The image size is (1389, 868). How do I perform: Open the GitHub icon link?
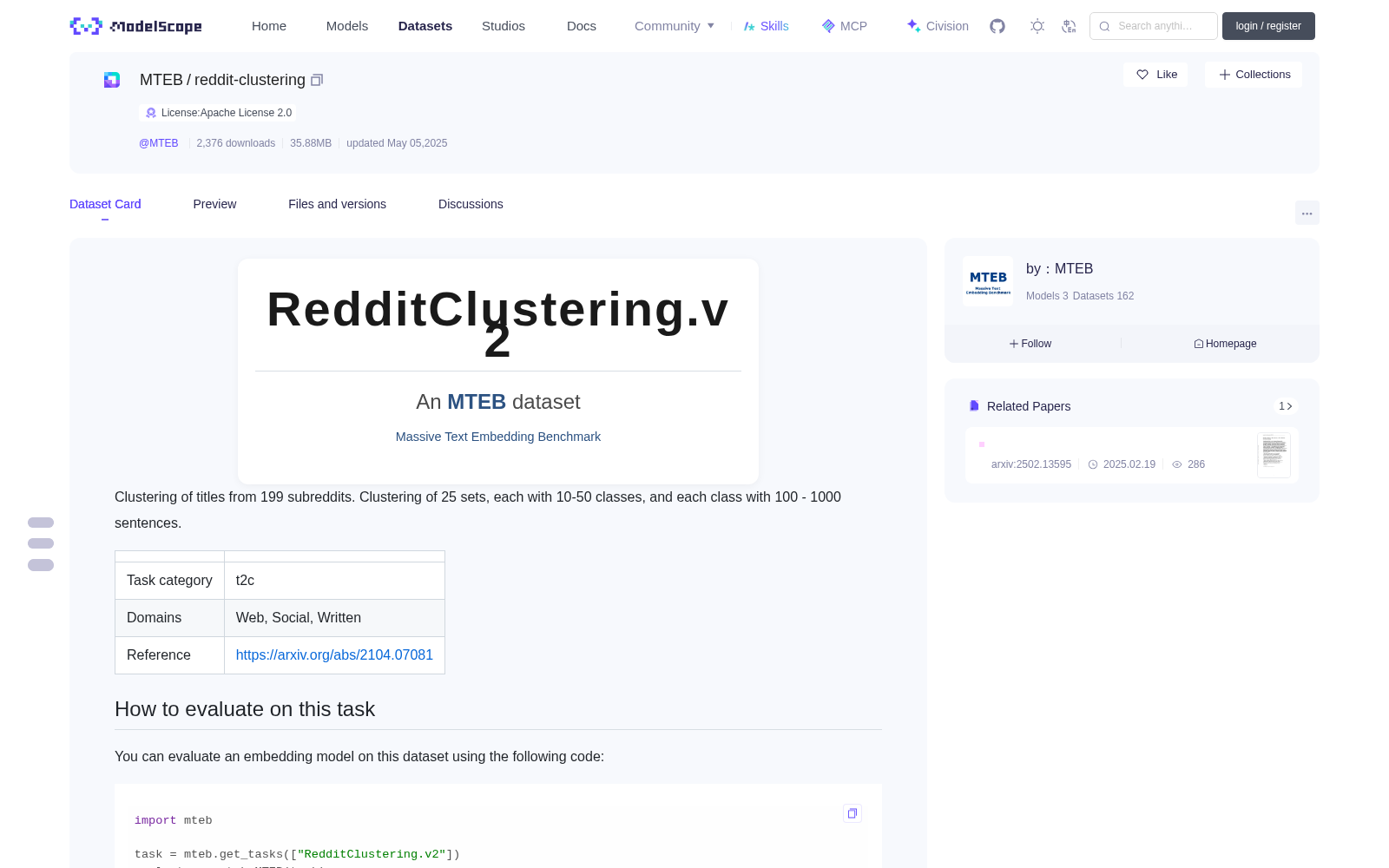click(x=997, y=26)
